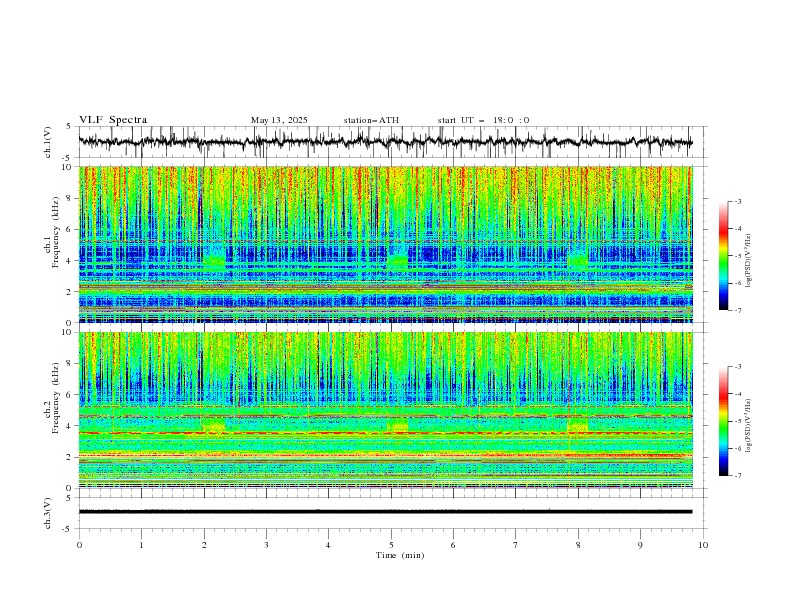Click the "Time (min)" axis title
This screenshot has height=612, width=792.
coord(400,555)
